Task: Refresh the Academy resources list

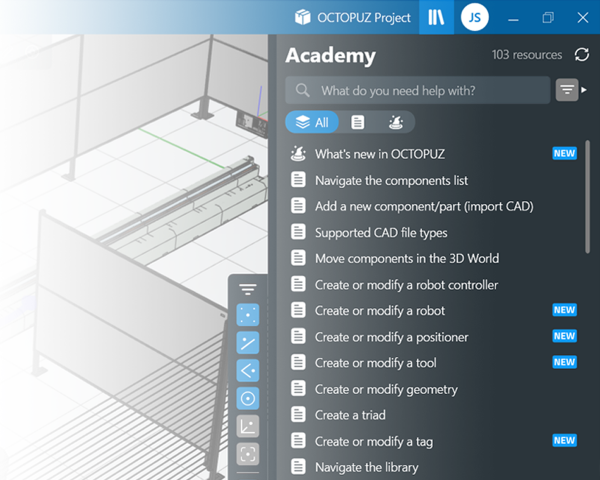Action: (582, 55)
